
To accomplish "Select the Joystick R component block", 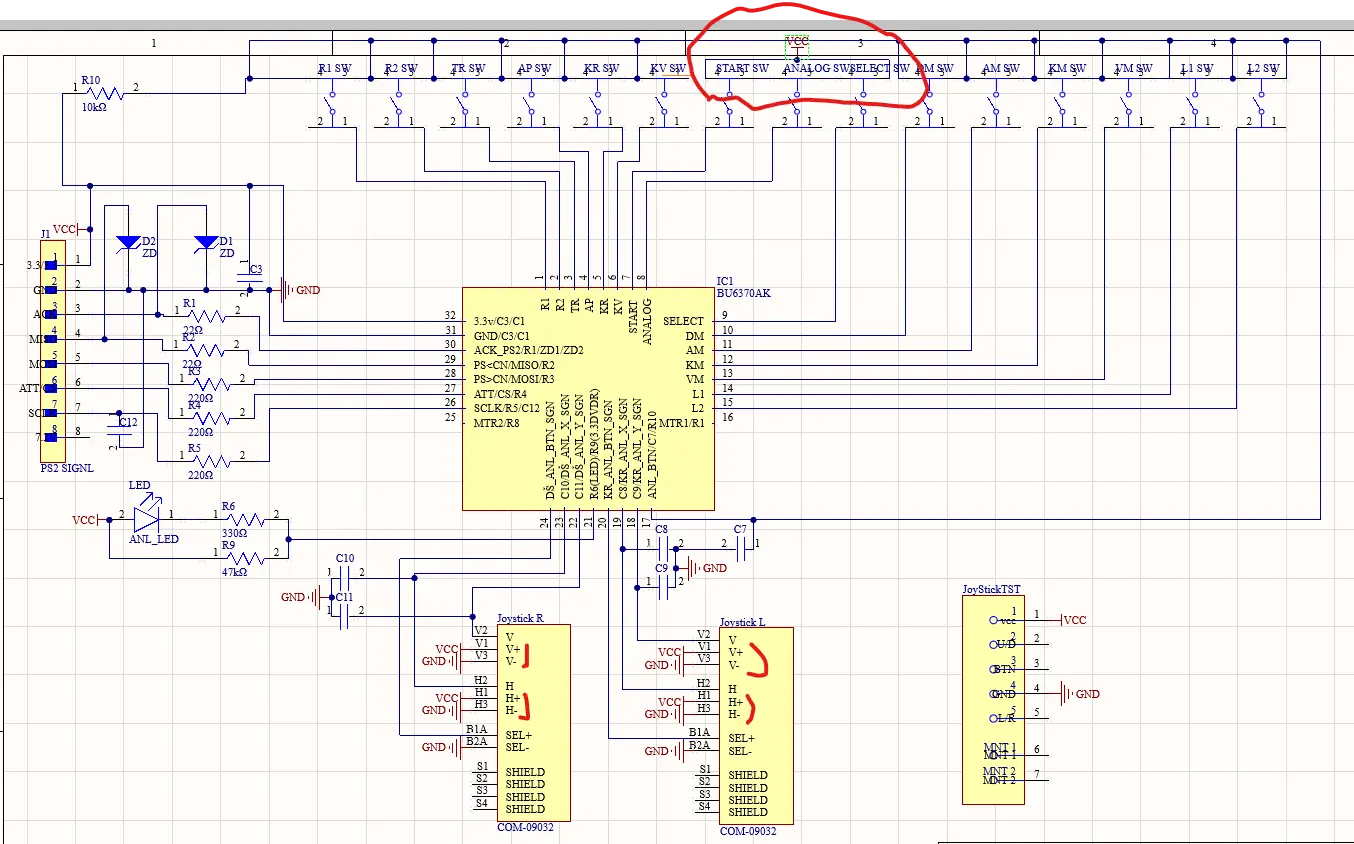I will (533, 722).
